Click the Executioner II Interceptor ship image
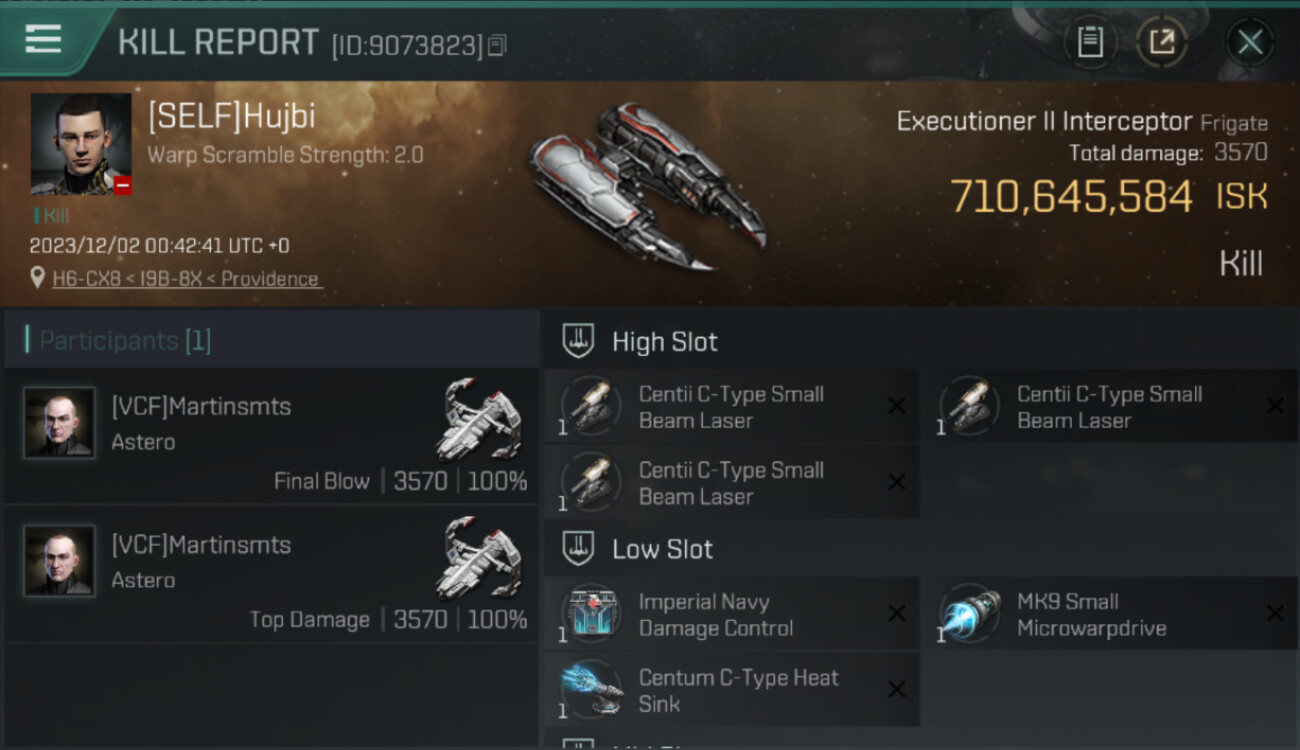 [x=649, y=186]
